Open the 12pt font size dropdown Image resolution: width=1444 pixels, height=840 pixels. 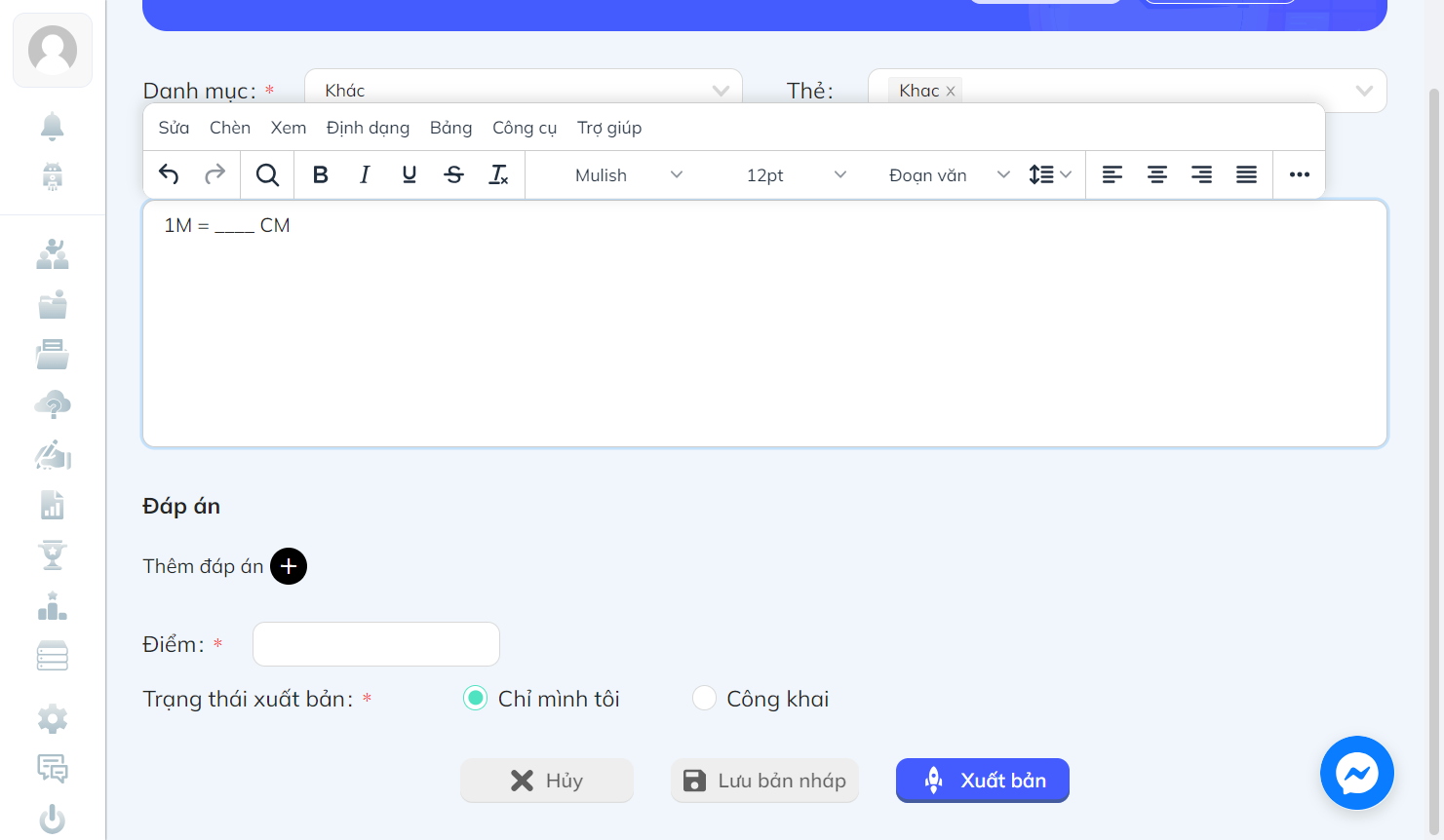pyautogui.click(x=796, y=175)
